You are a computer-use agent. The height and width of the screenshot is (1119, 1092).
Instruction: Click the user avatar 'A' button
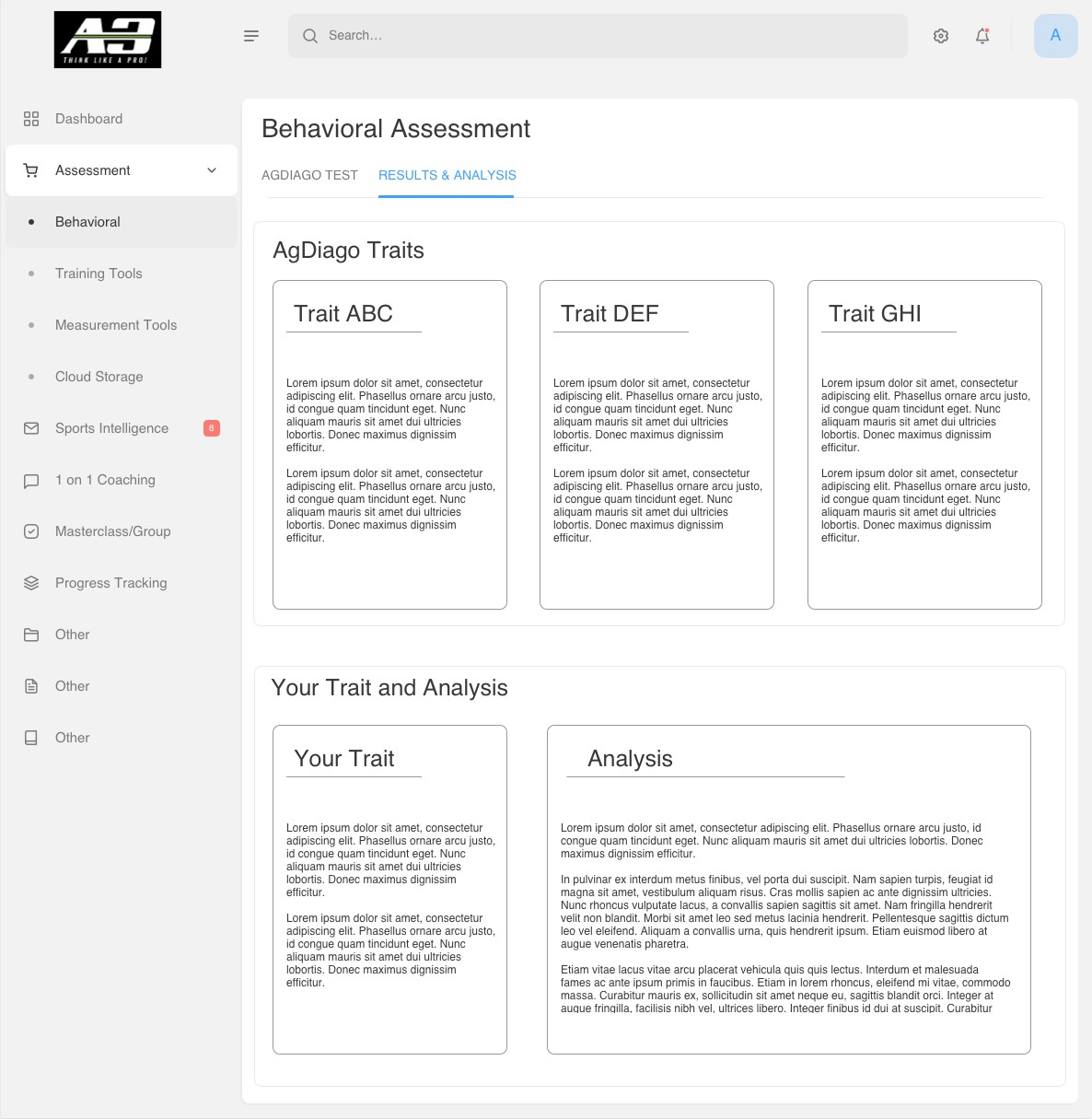coord(1055,36)
